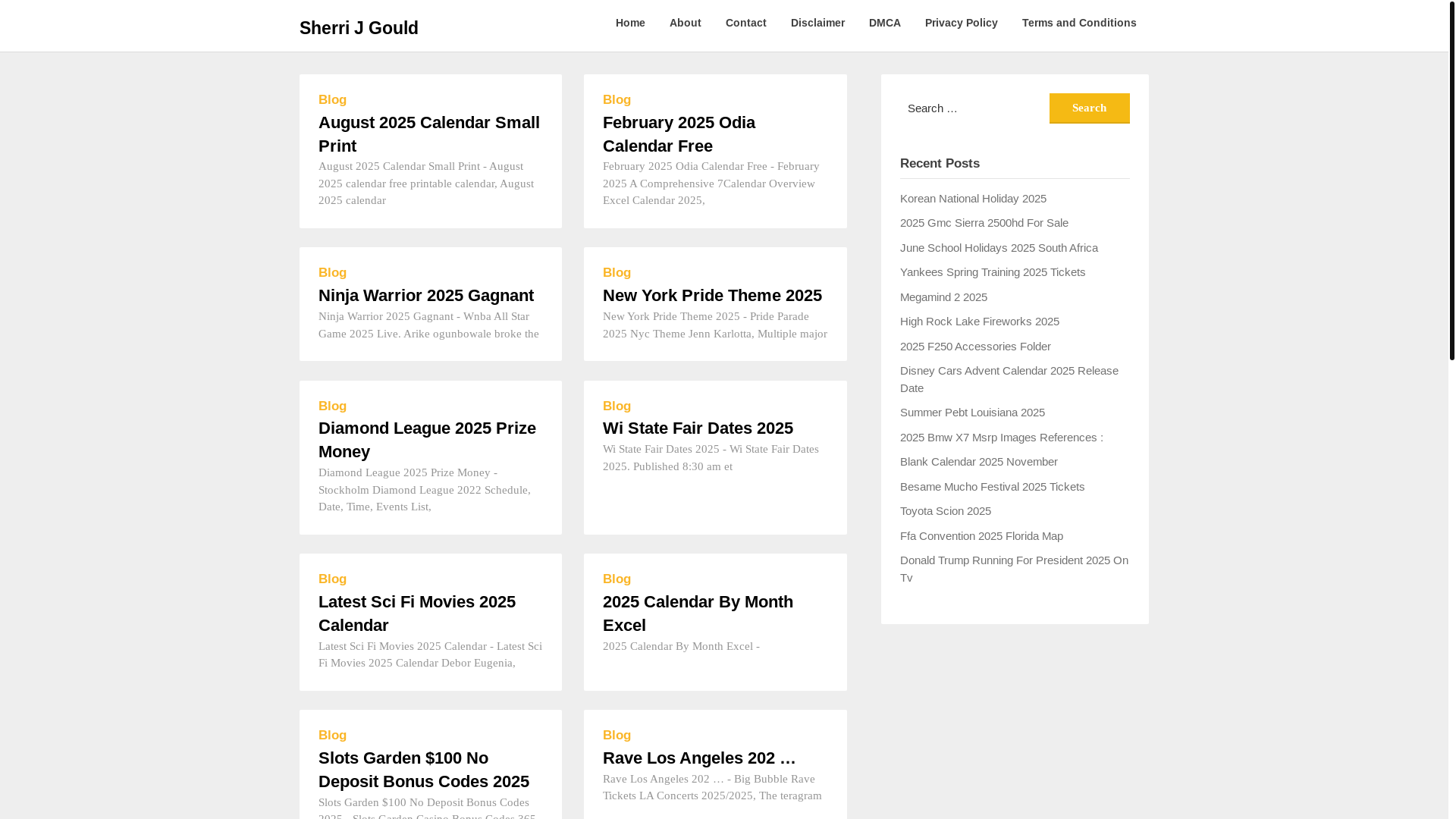Open New York Pride Theme 2025 post

point(712,296)
